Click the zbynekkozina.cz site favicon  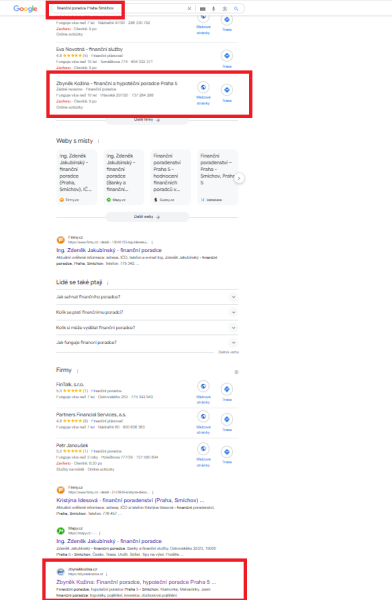click(60, 572)
